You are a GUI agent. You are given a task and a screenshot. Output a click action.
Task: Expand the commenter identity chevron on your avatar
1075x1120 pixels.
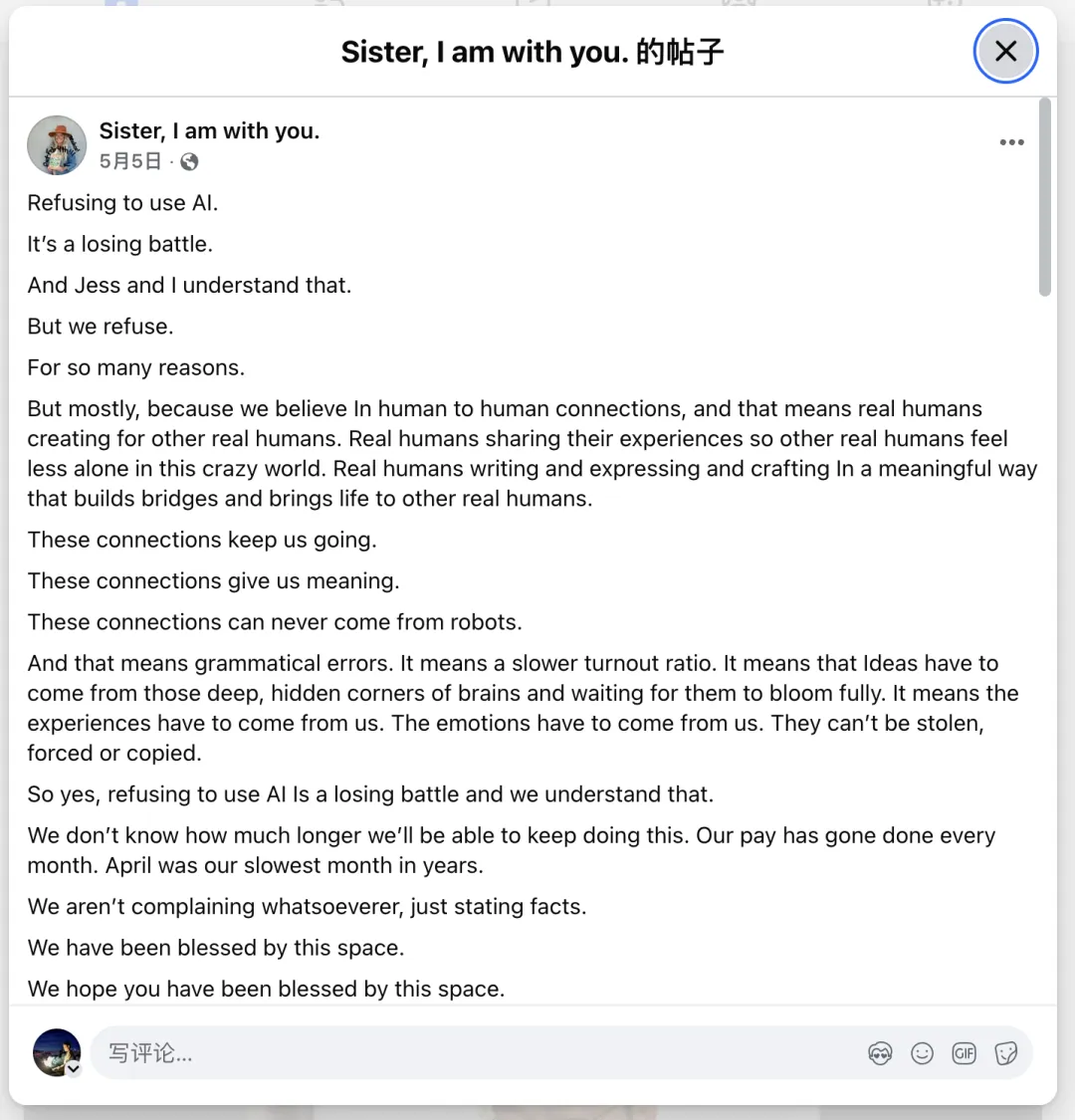[73, 1068]
